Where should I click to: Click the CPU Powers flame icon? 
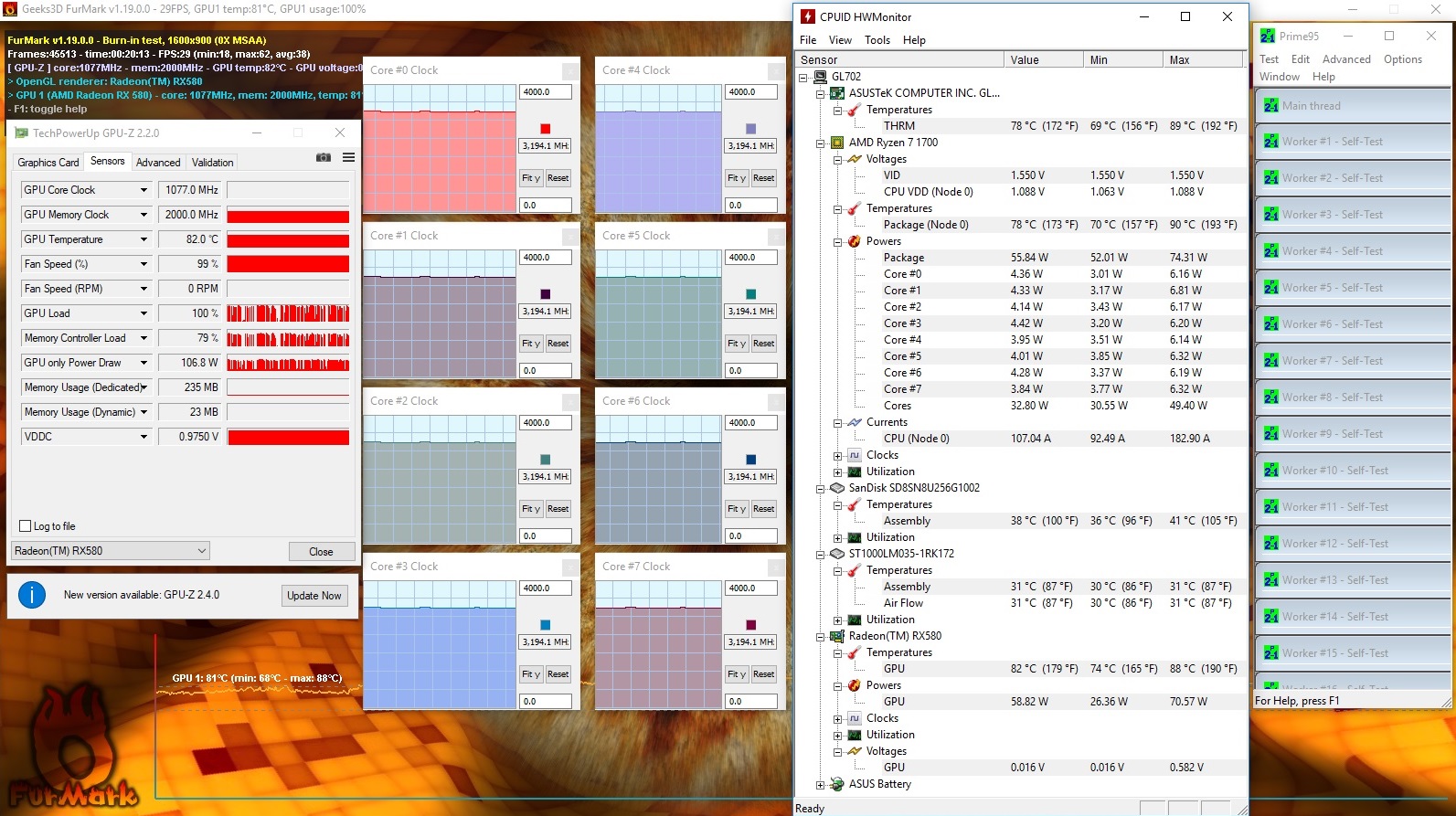855,241
